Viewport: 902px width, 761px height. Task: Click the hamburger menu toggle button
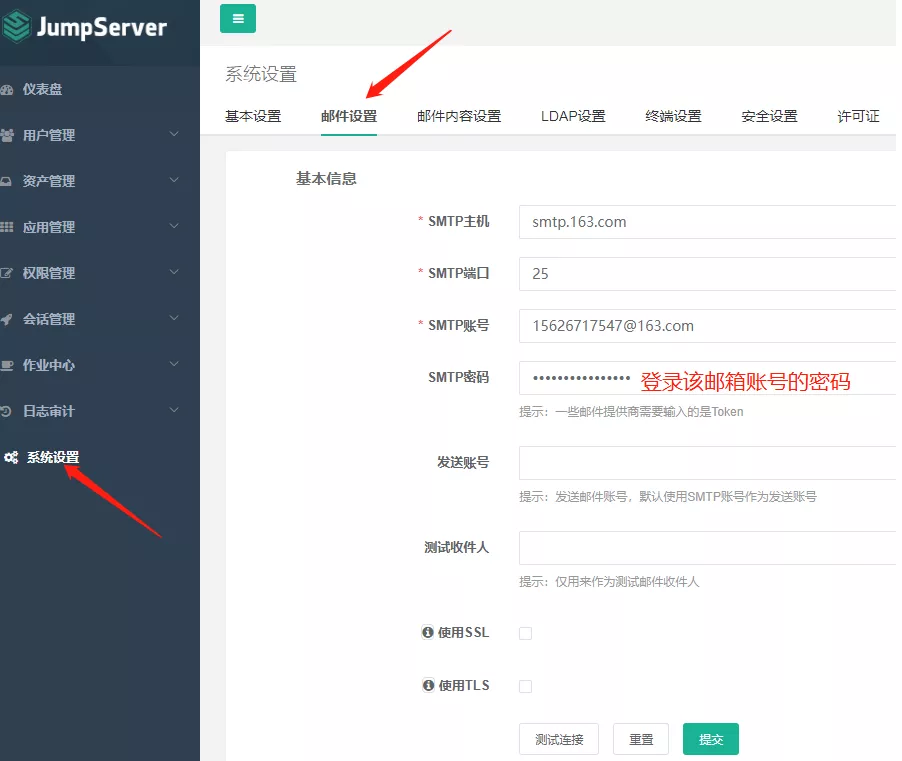(x=237, y=18)
